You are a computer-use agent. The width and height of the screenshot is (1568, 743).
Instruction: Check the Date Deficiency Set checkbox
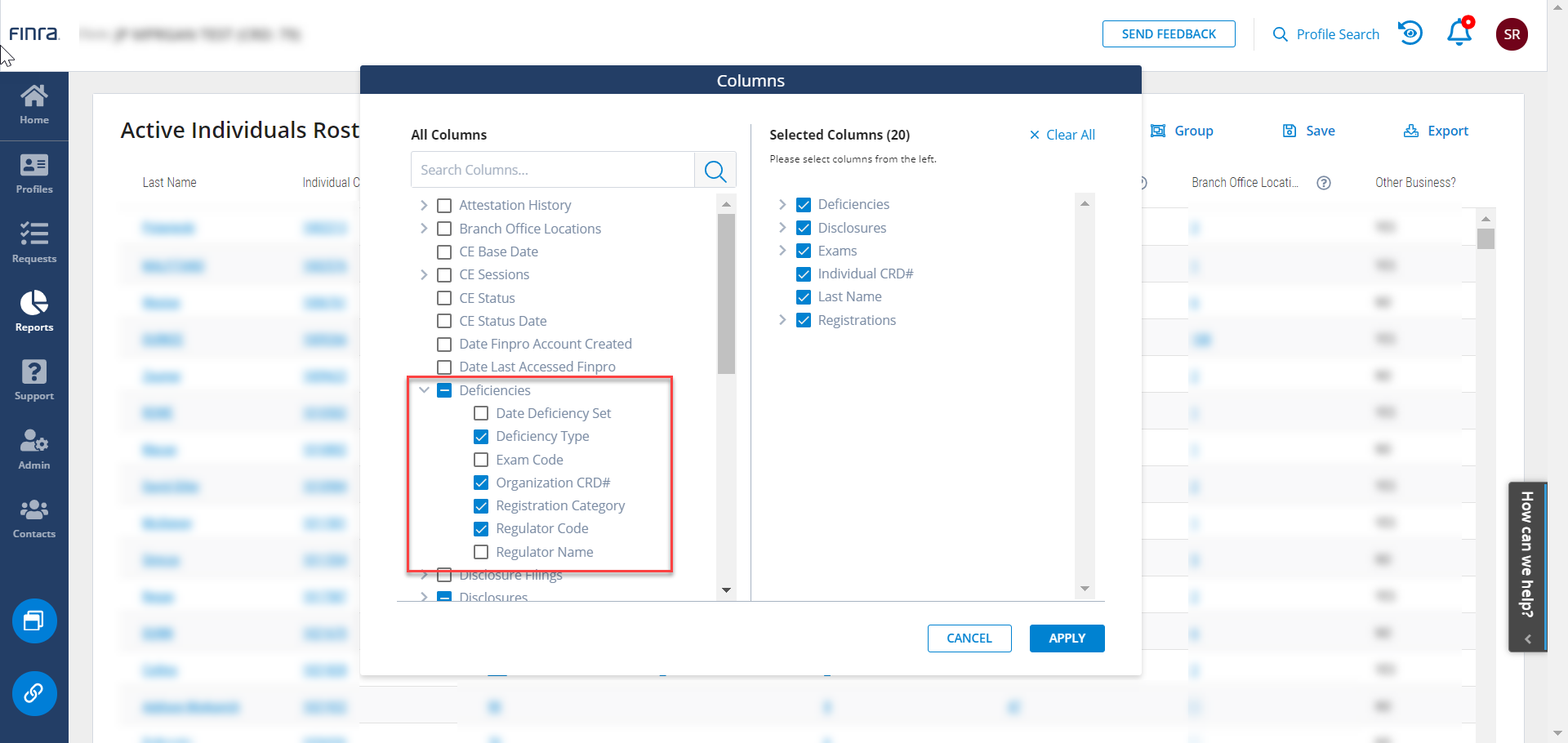click(x=481, y=414)
